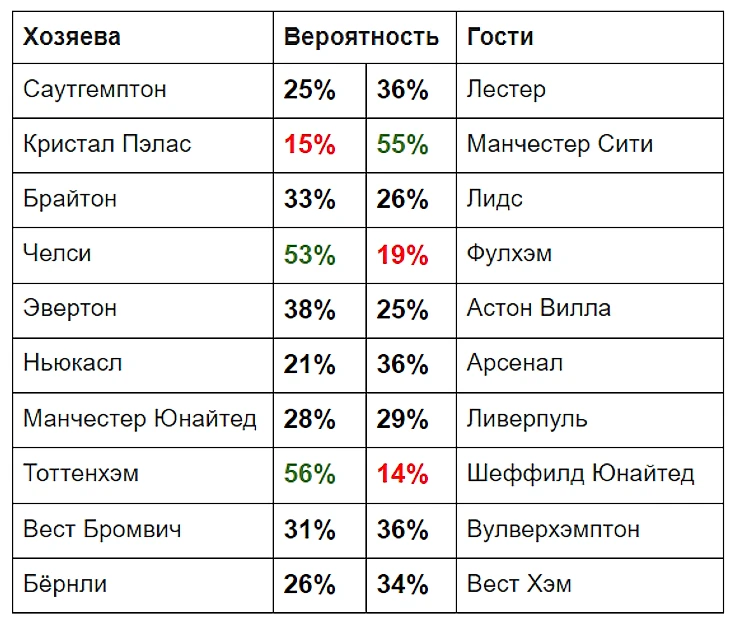Select the red 19% for Фулхэм
The height and width of the screenshot is (617, 730).
pyautogui.click(x=402, y=255)
